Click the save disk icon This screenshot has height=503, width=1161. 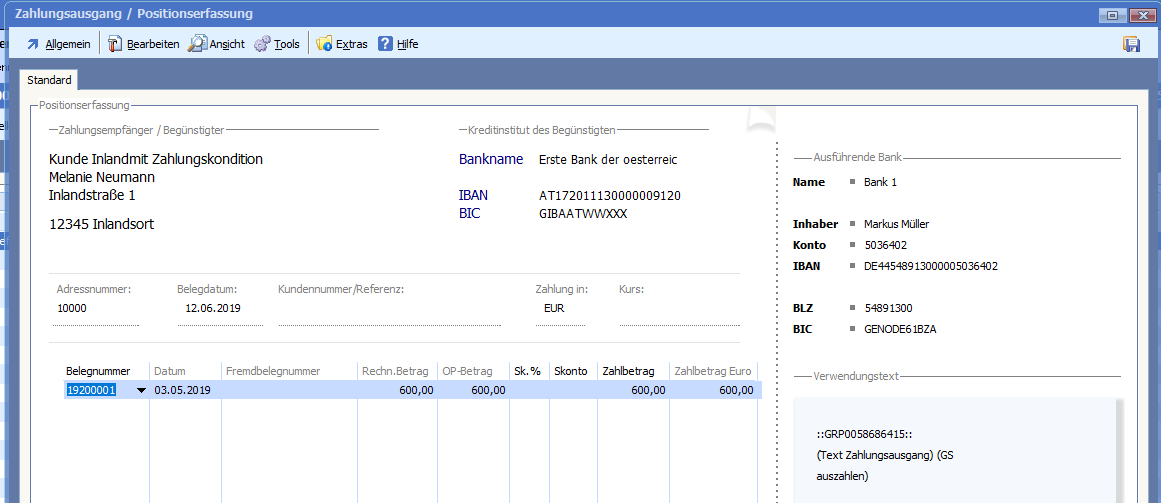coord(1132,44)
